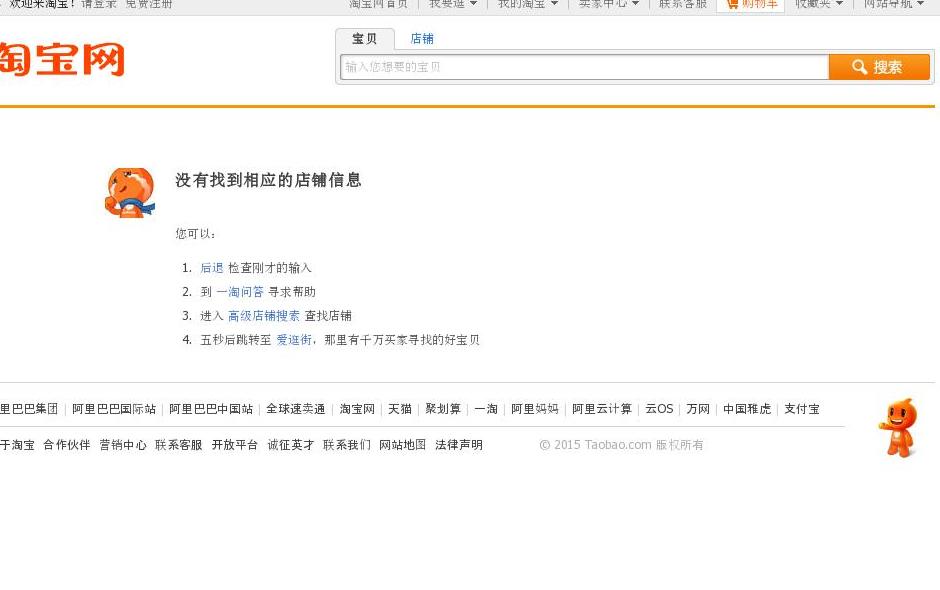Open footer link 联系我们
Screen dimensions: 940x590
coord(347,445)
